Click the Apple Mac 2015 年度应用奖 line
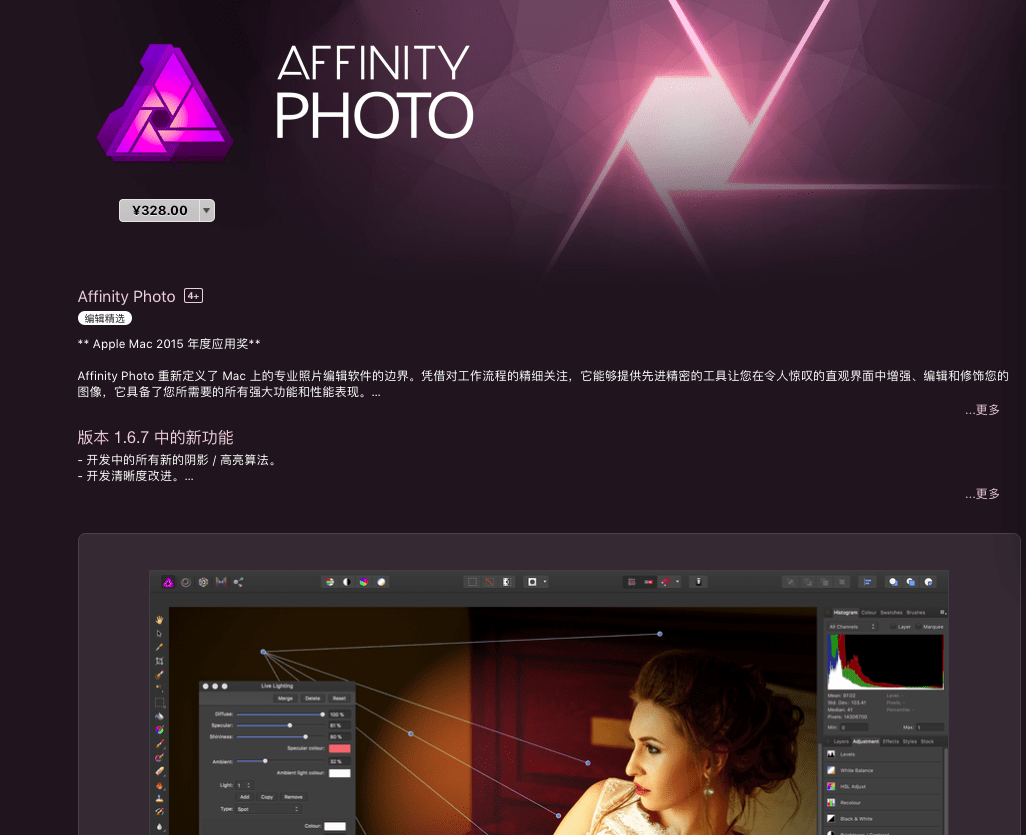Screen dimensions: 1026x835 [169, 344]
